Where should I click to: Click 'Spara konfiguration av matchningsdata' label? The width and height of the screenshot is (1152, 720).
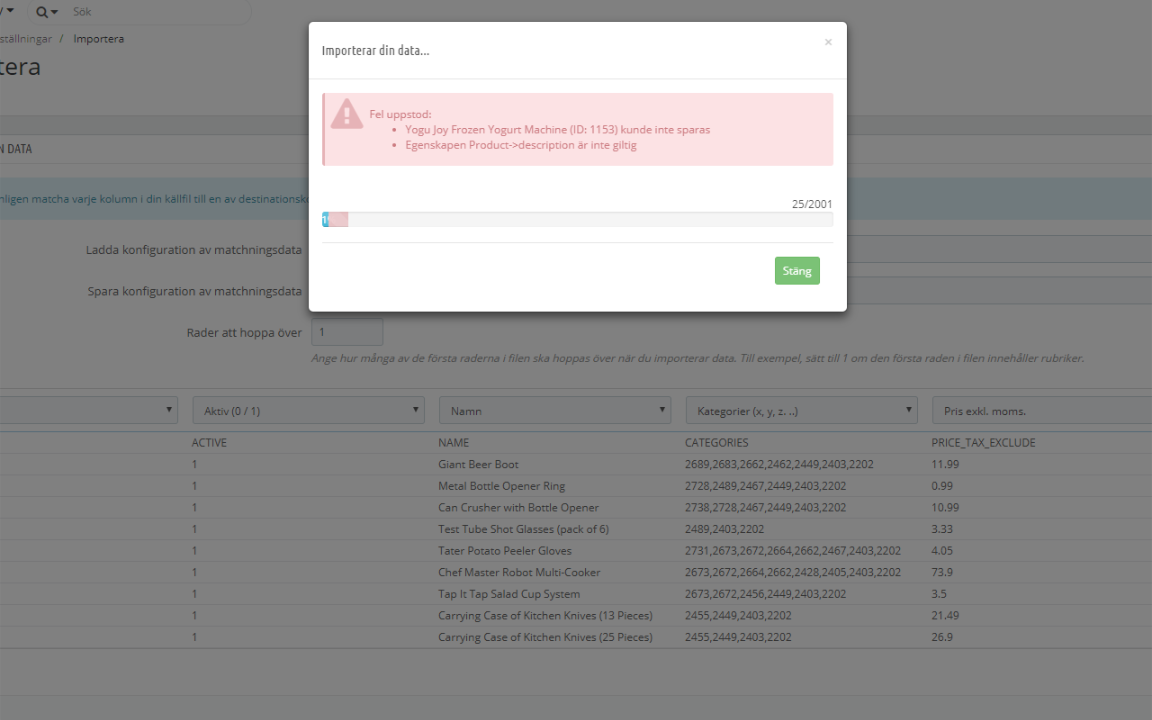[195, 291]
